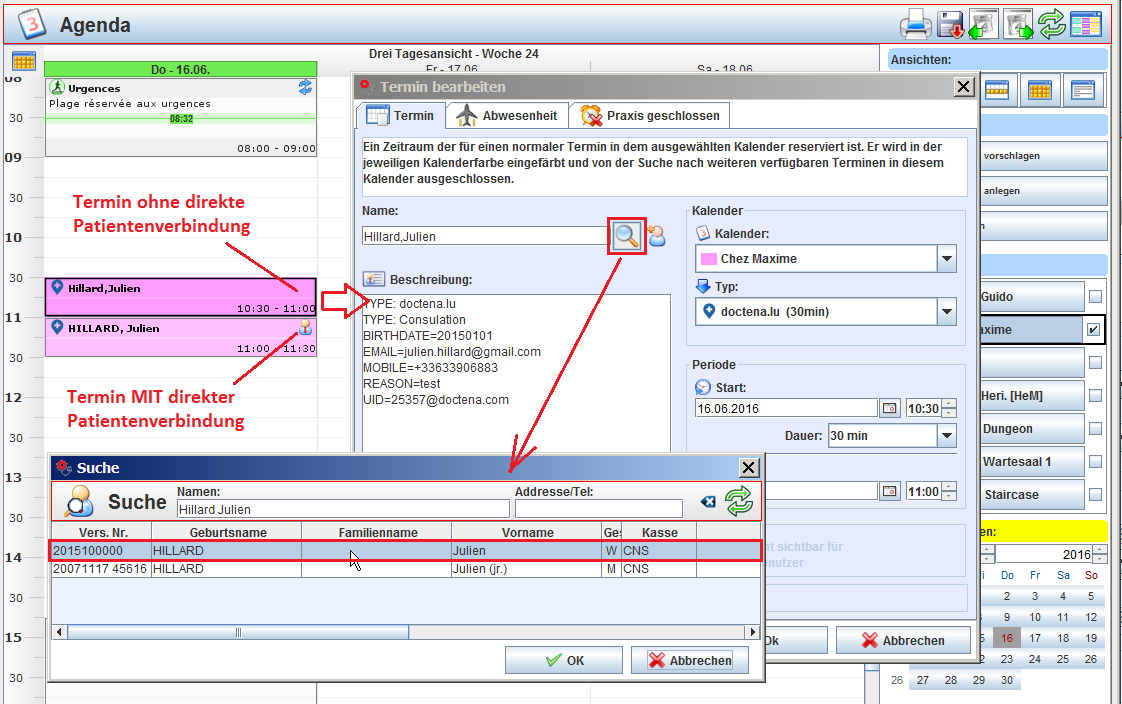
Task: Click the new patient icon beside the Name field
Action: click(x=657, y=236)
